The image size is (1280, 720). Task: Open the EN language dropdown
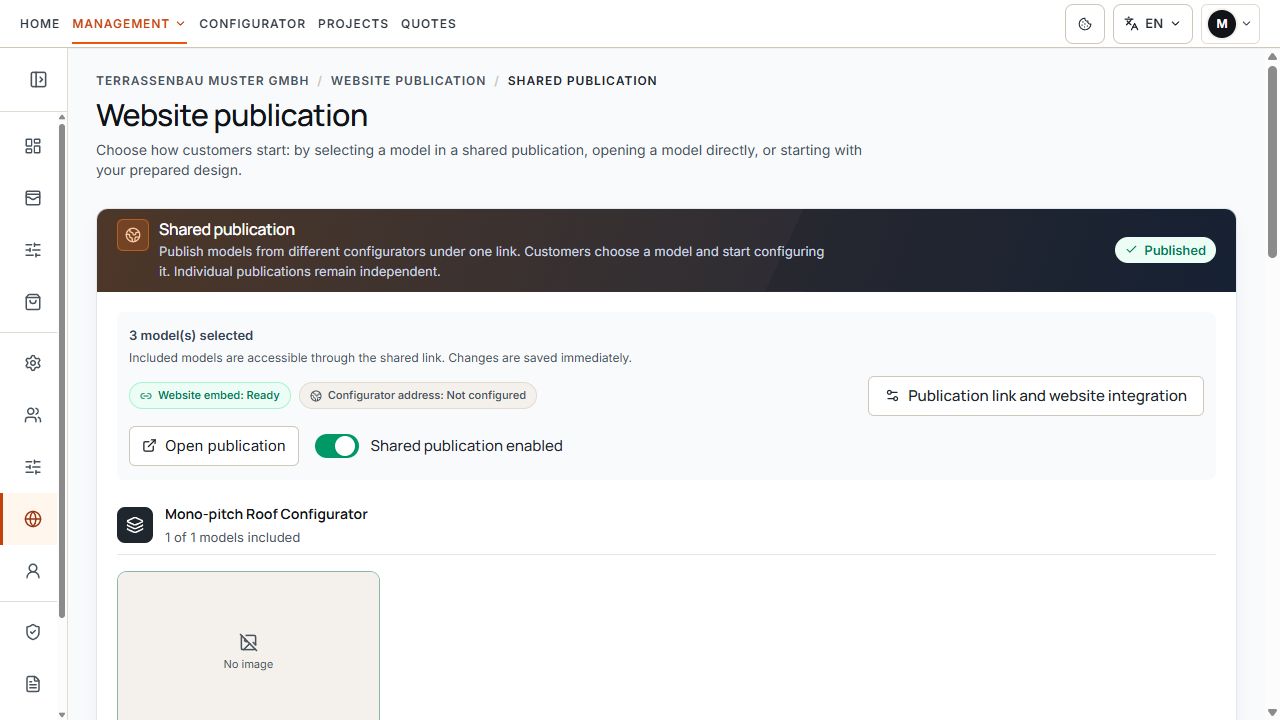[1152, 24]
